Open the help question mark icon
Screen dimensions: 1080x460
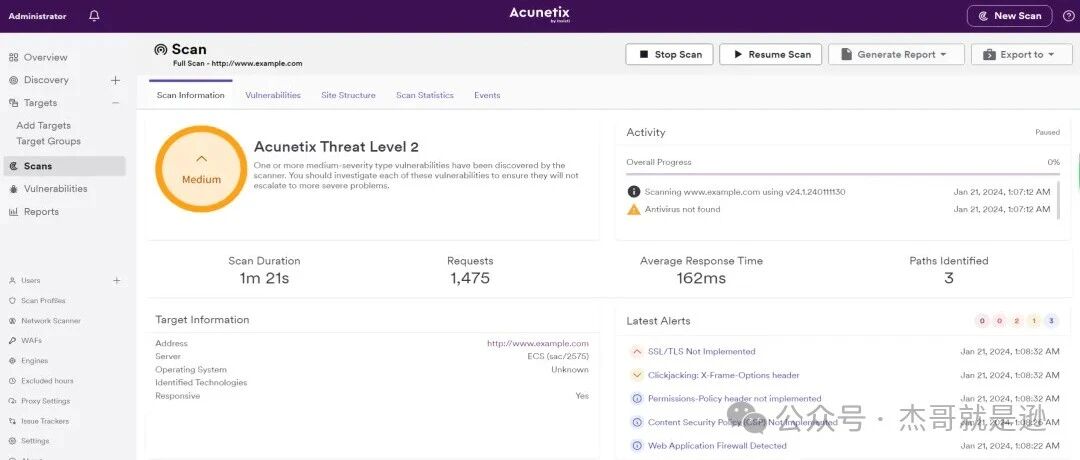tap(1068, 16)
